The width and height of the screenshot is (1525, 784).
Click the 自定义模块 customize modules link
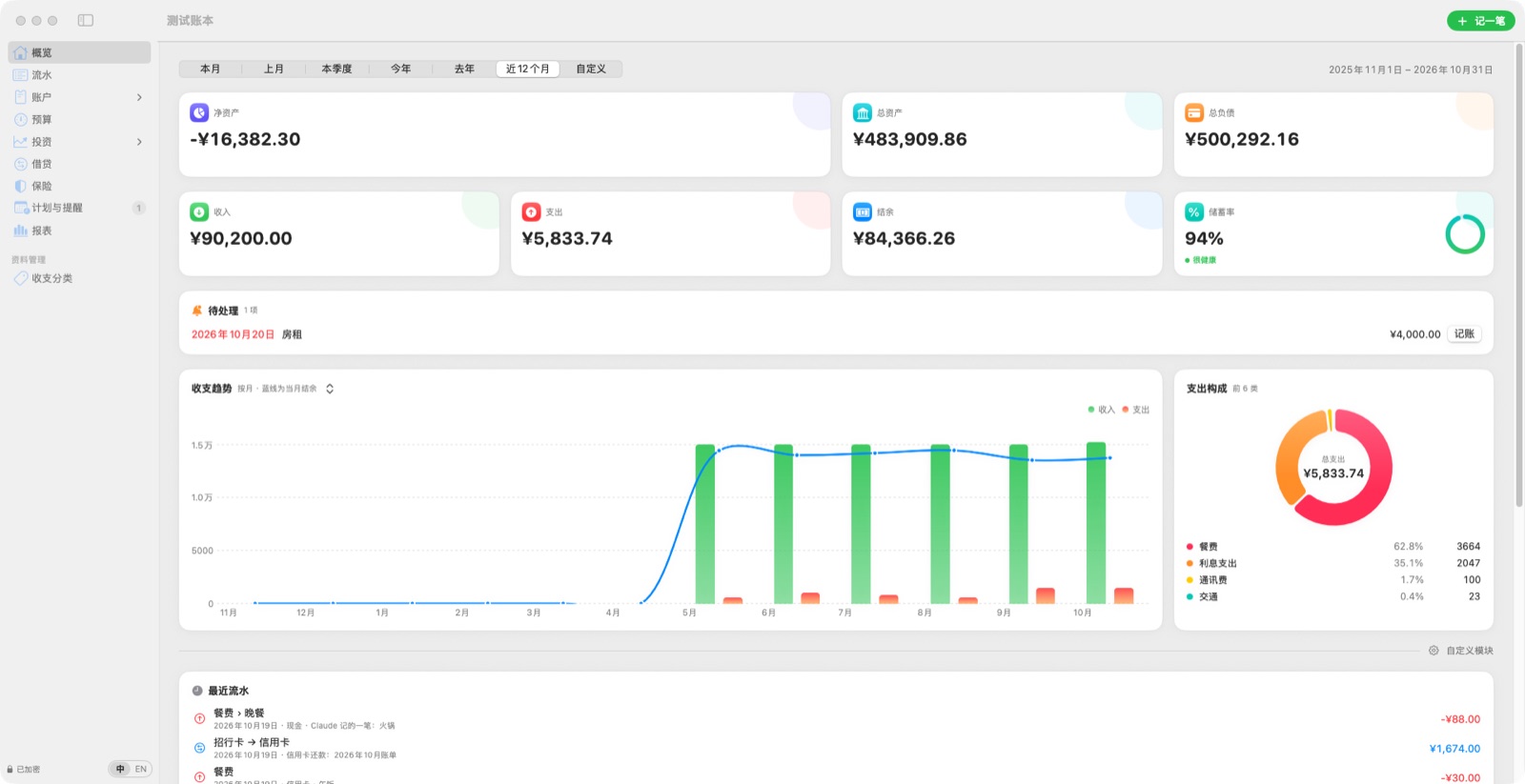(x=1461, y=651)
